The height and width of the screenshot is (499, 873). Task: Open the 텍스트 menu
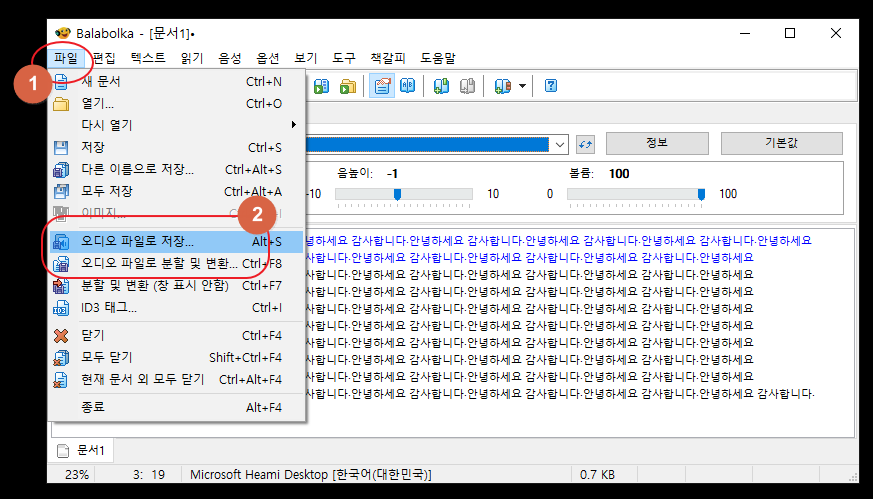pyautogui.click(x=148, y=58)
